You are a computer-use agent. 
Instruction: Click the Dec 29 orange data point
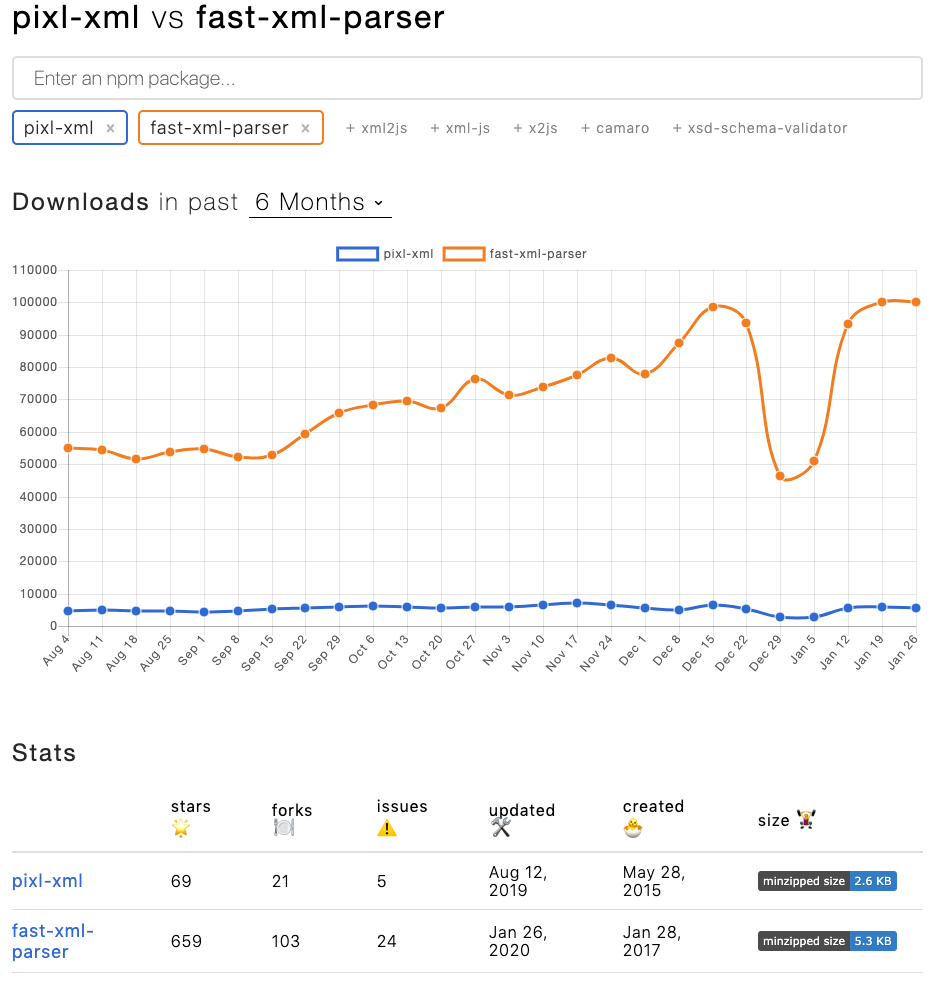(780, 477)
